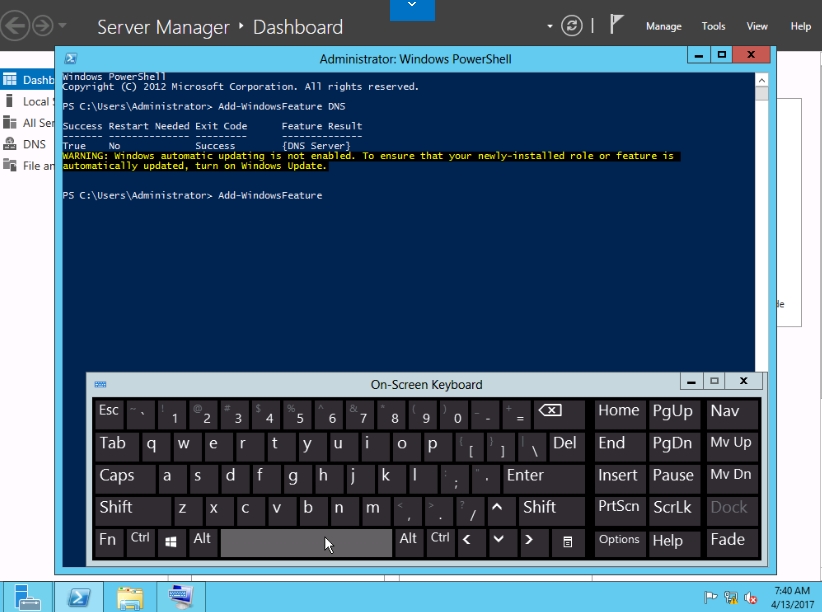Select DNS in the sidebar
This screenshot has height=612, width=822.
(27, 144)
